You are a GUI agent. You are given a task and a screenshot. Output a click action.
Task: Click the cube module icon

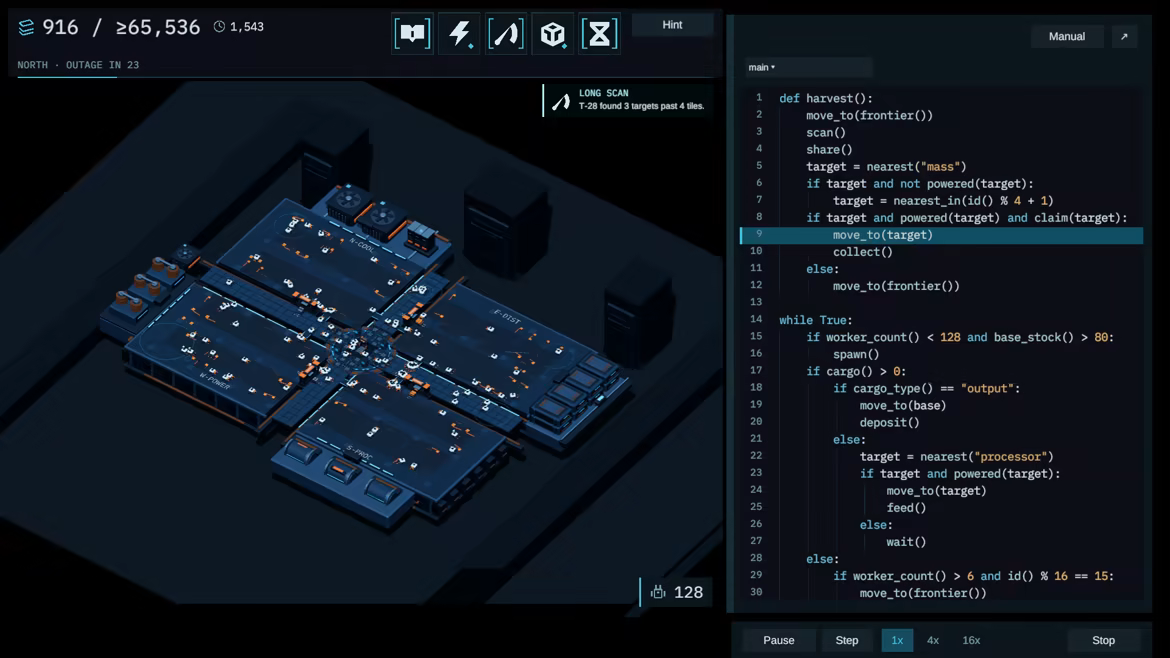(x=552, y=34)
